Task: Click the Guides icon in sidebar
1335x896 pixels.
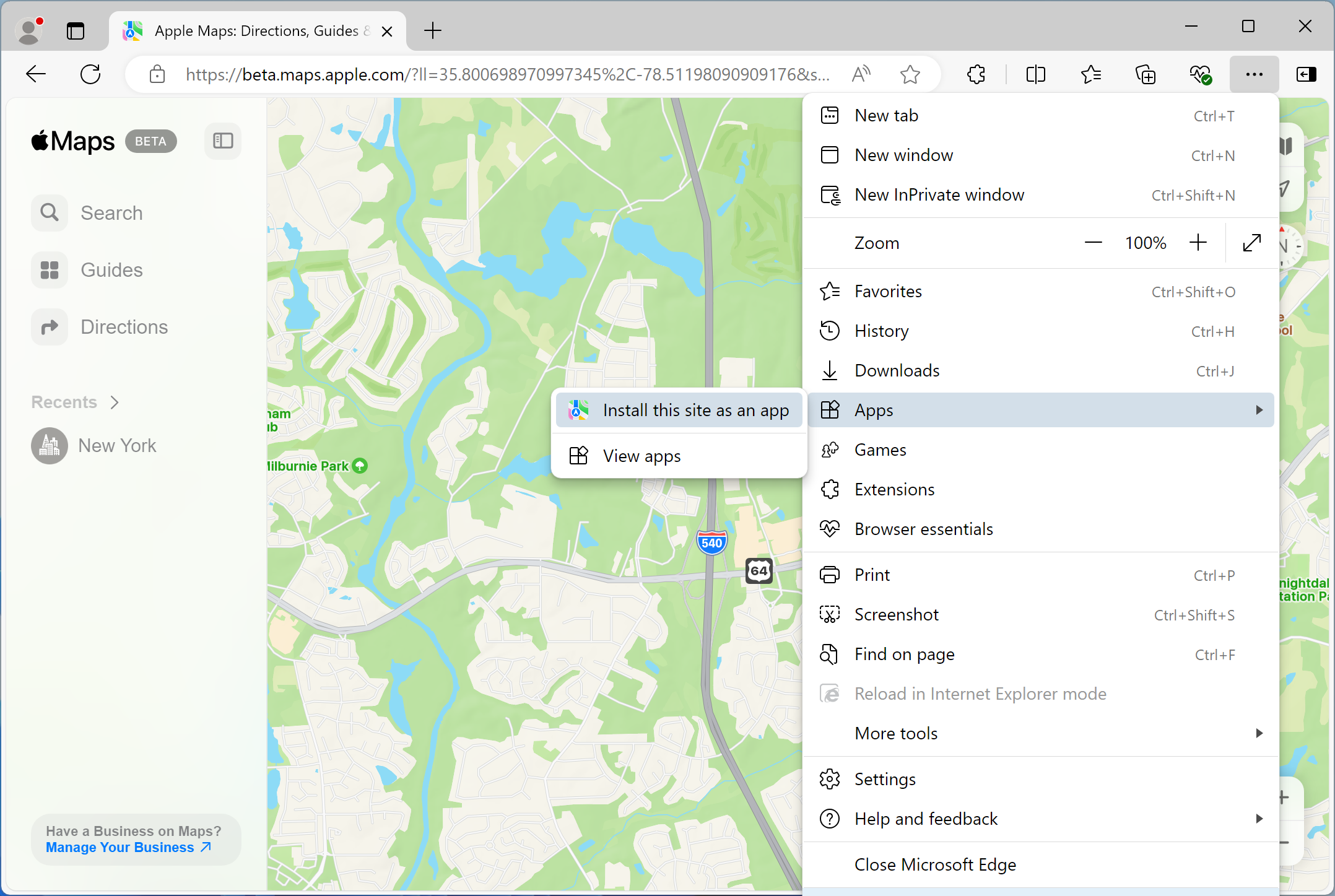Action: (x=48, y=269)
